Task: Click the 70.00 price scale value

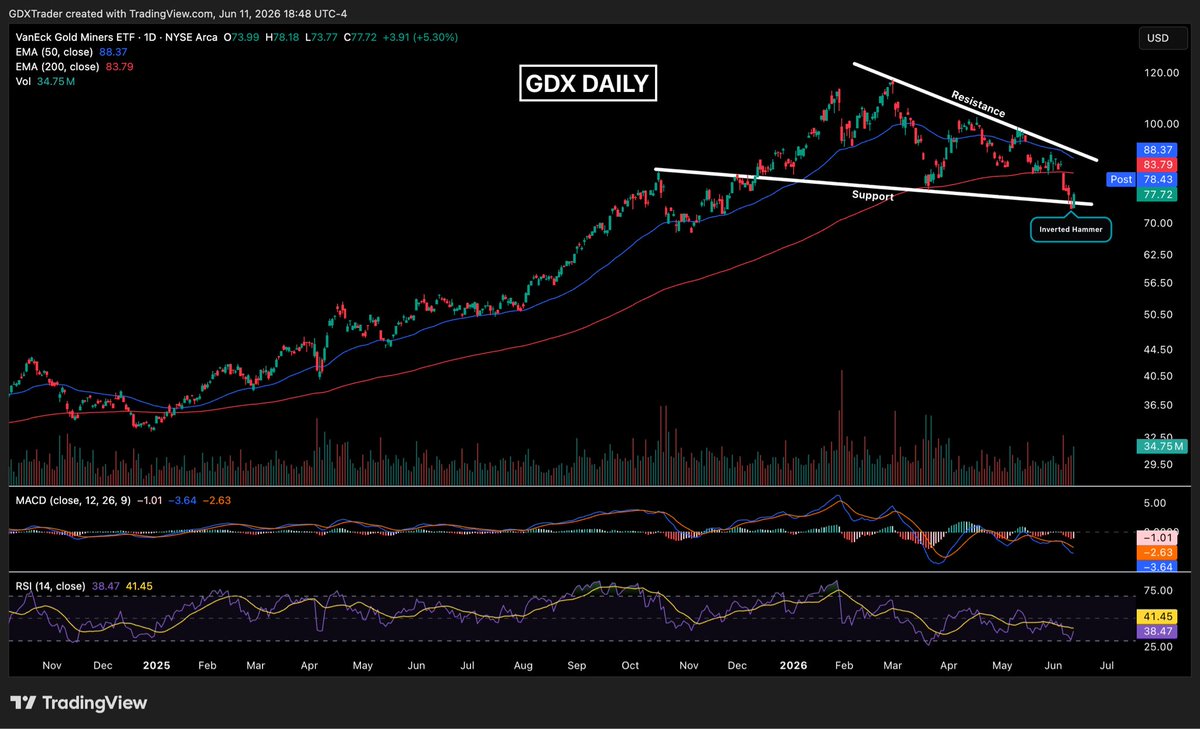Action: (1158, 224)
